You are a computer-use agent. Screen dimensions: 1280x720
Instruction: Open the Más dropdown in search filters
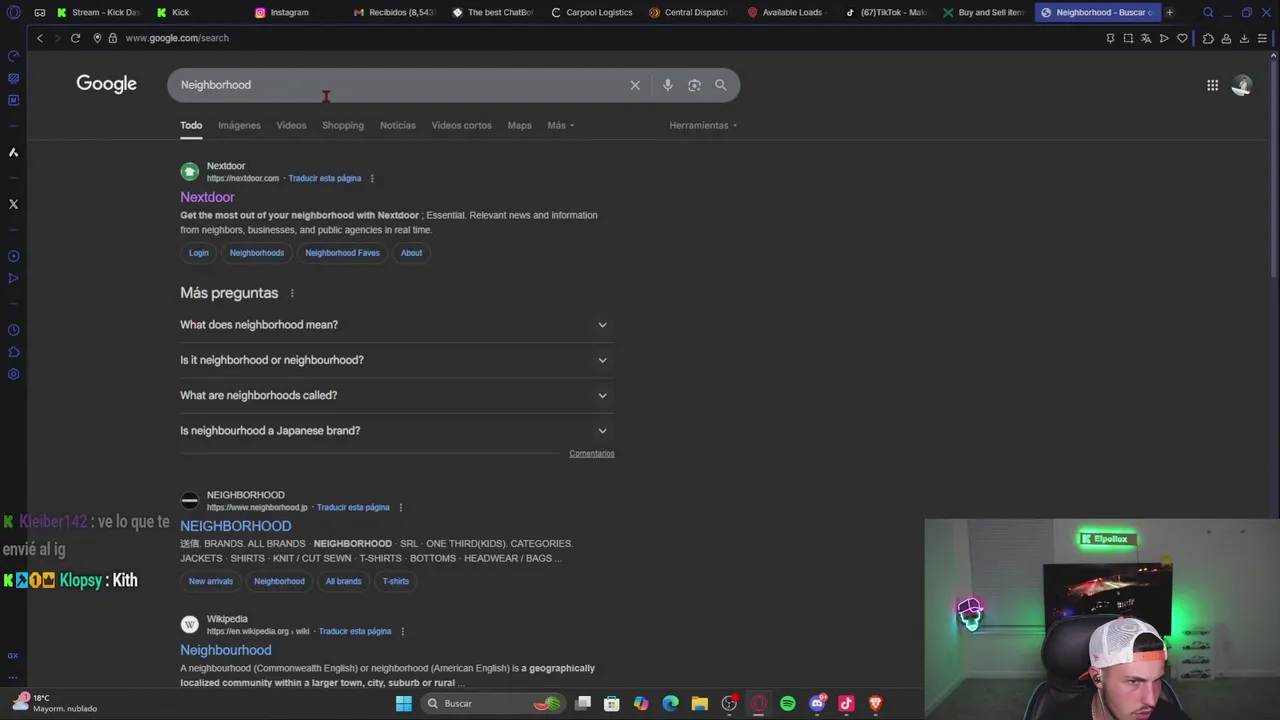point(561,125)
